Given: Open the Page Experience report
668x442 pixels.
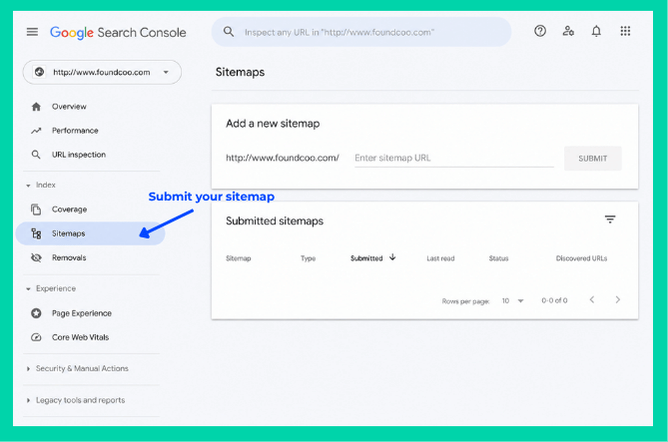Looking at the screenshot, I should [82, 313].
